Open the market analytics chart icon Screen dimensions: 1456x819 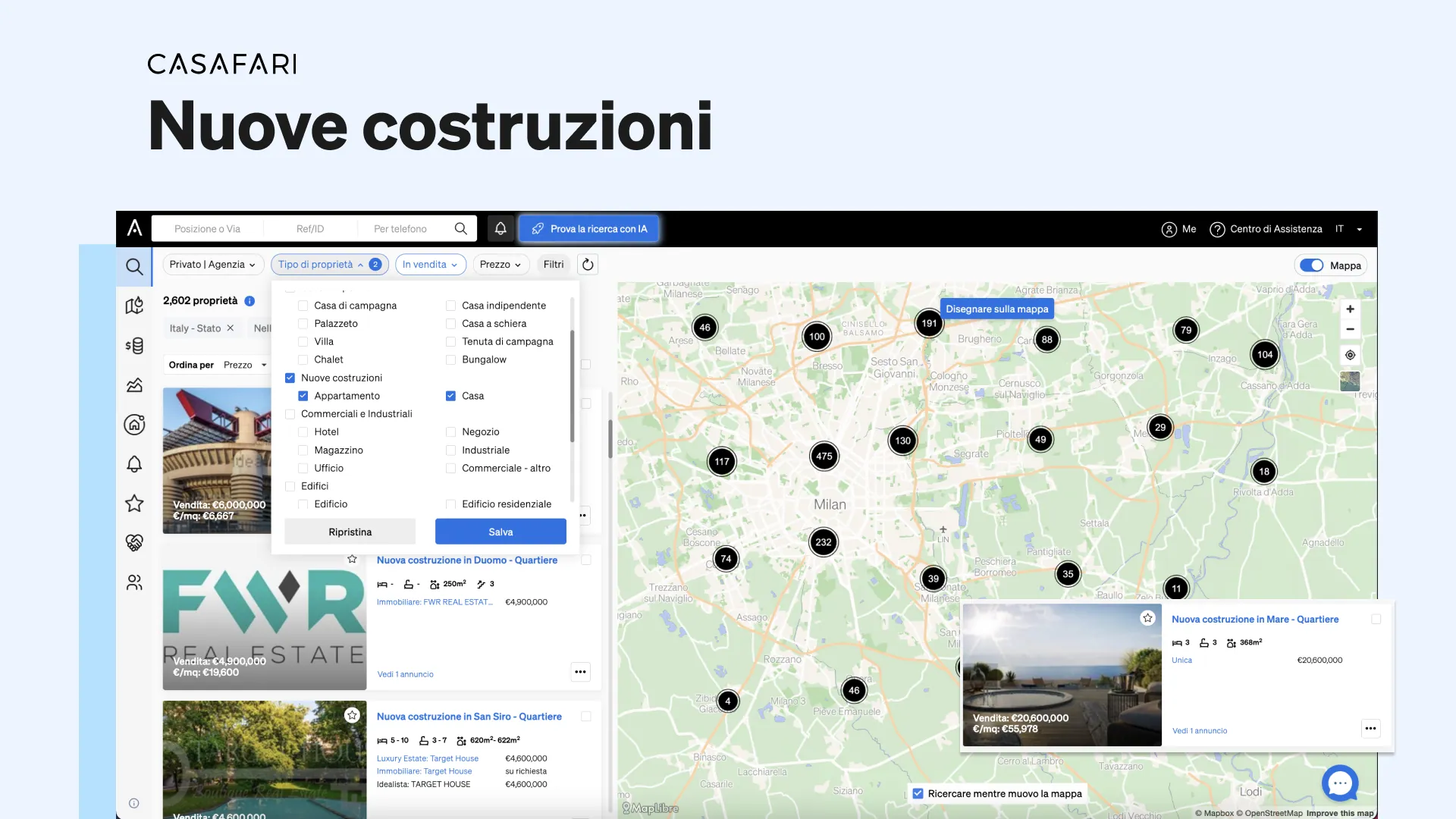(x=134, y=385)
